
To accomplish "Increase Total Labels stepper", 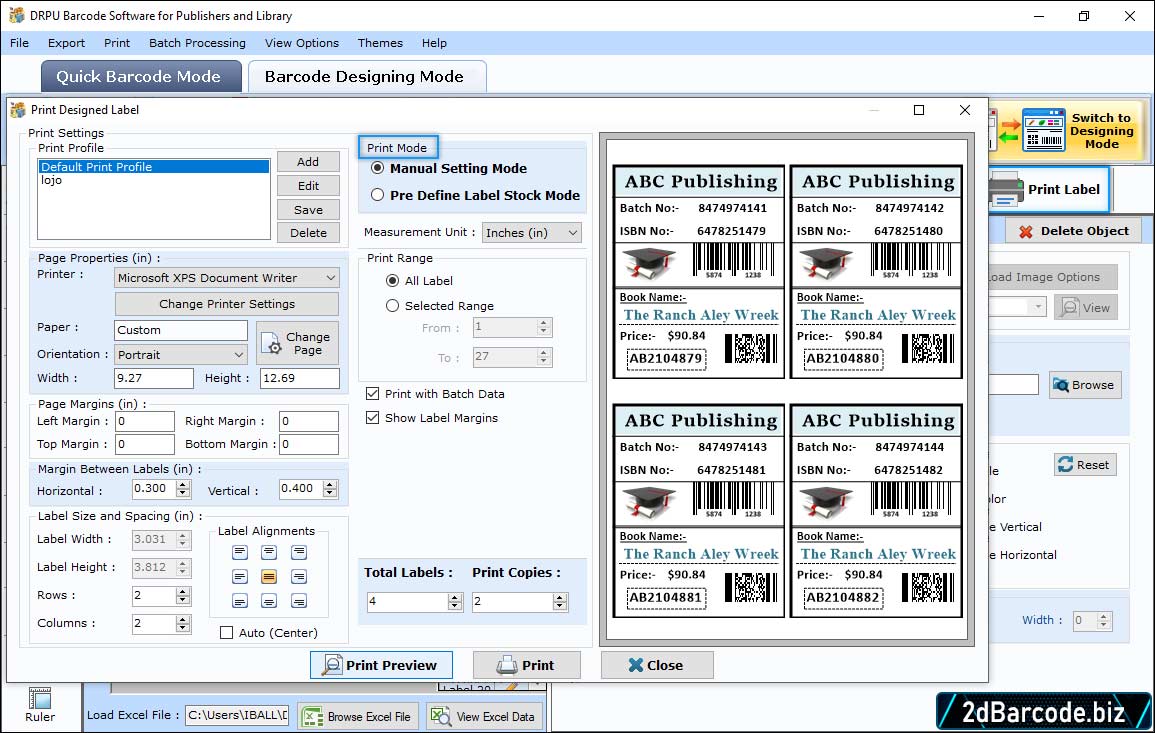I will [x=455, y=597].
